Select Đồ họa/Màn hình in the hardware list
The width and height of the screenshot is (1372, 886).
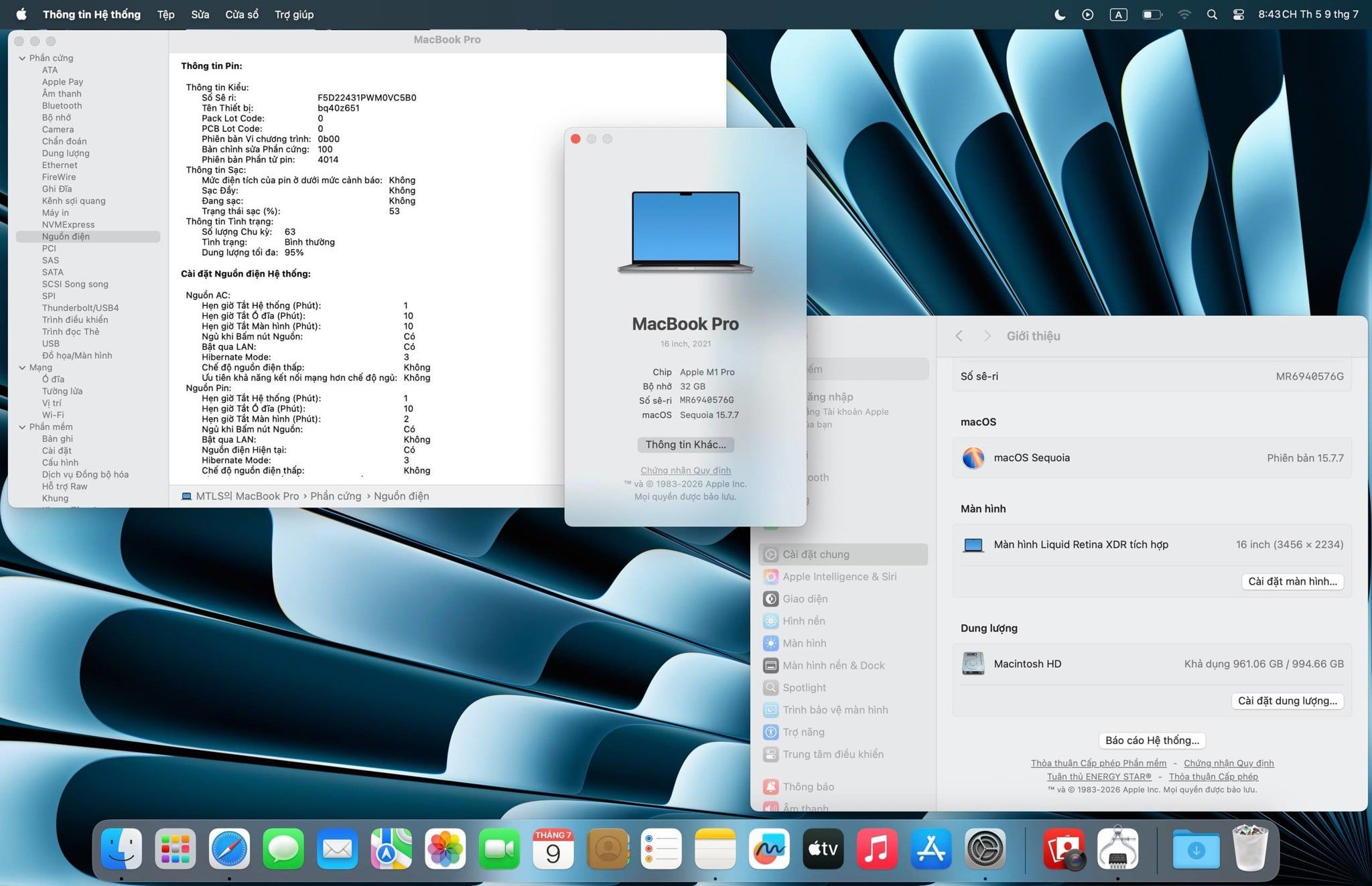(x=77, y=356)
